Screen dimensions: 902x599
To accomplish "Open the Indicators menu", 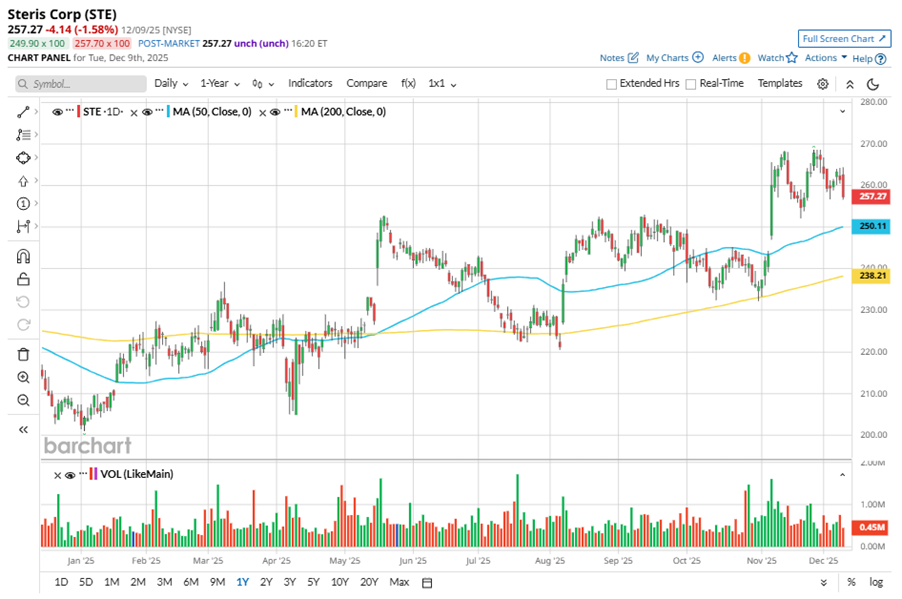I will pos(310,83).
